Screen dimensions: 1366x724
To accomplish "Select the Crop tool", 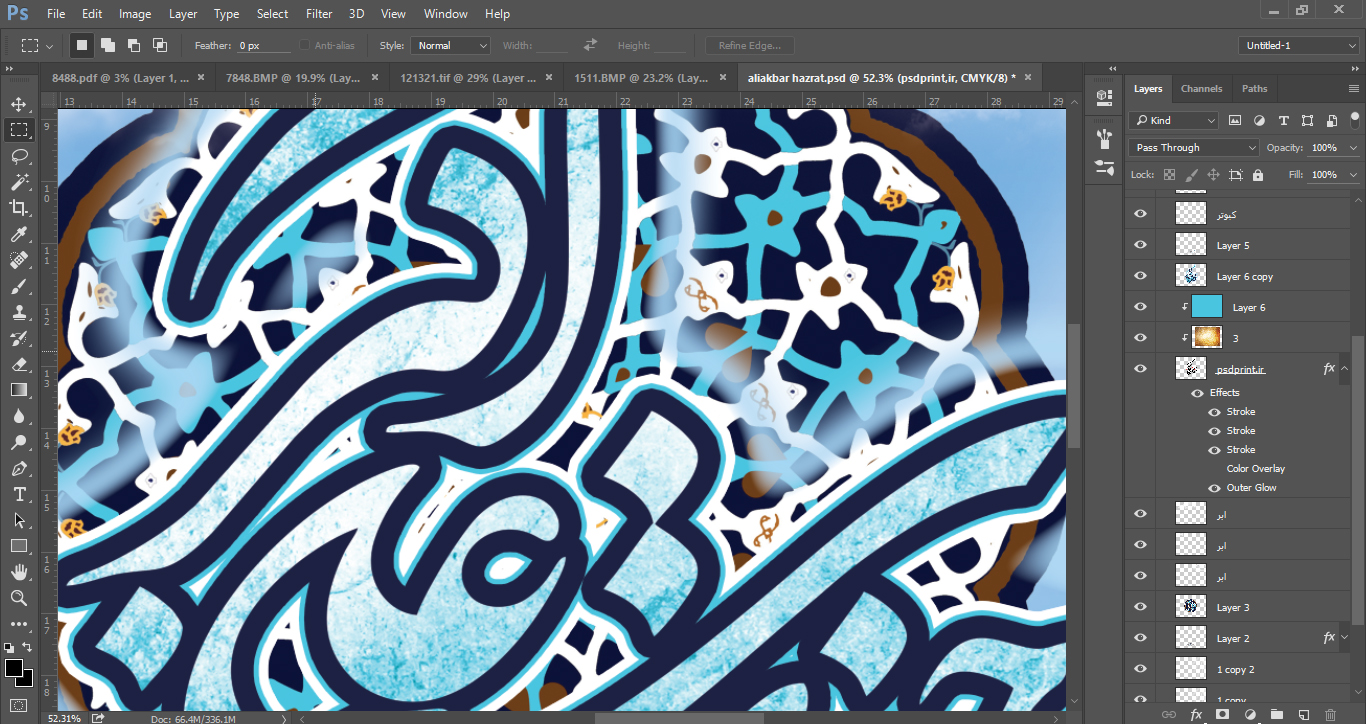I will click(19, 208).
